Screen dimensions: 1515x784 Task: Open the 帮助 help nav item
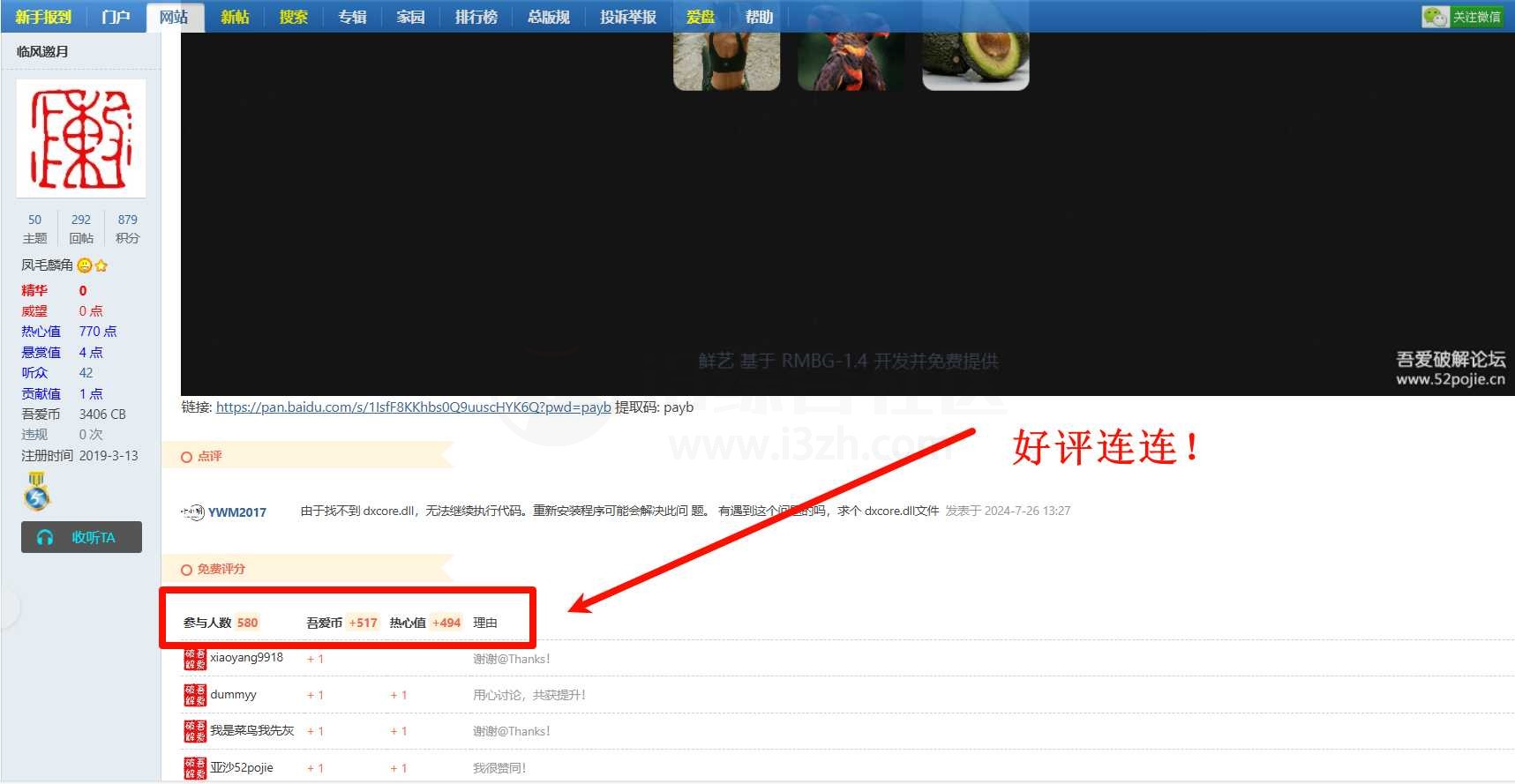click(x=759, y=17)
